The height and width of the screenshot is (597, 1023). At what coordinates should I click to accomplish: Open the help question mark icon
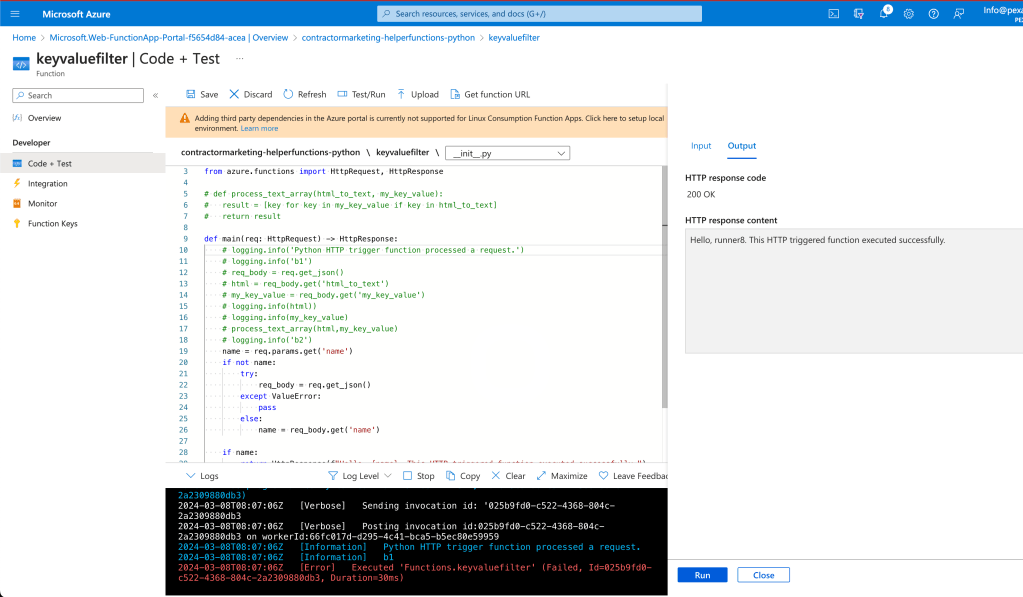934,14
